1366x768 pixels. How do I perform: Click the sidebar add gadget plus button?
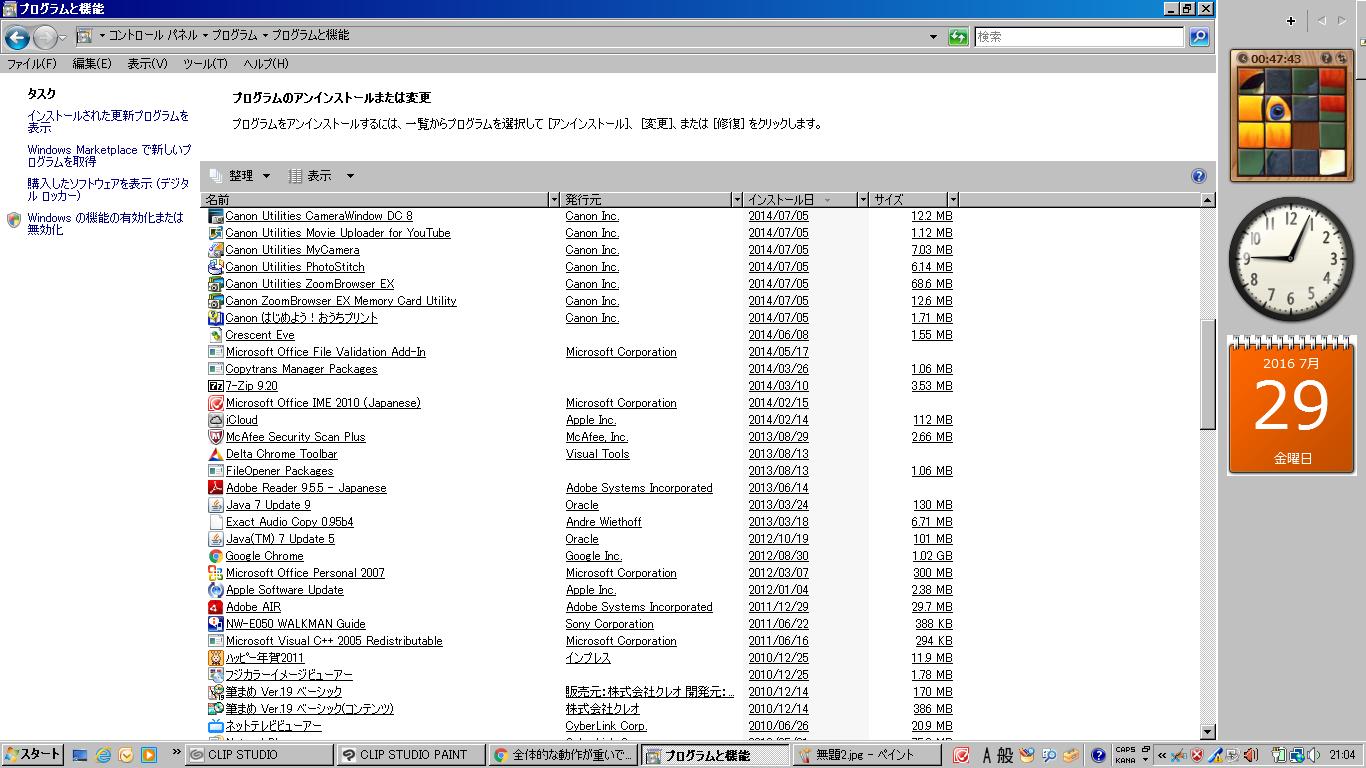(1291, 20)
